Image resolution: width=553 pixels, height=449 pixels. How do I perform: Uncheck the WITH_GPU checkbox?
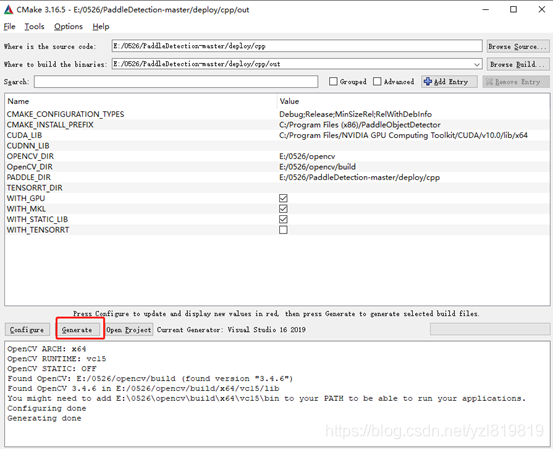pyautogui.click(x=283, y=198)
